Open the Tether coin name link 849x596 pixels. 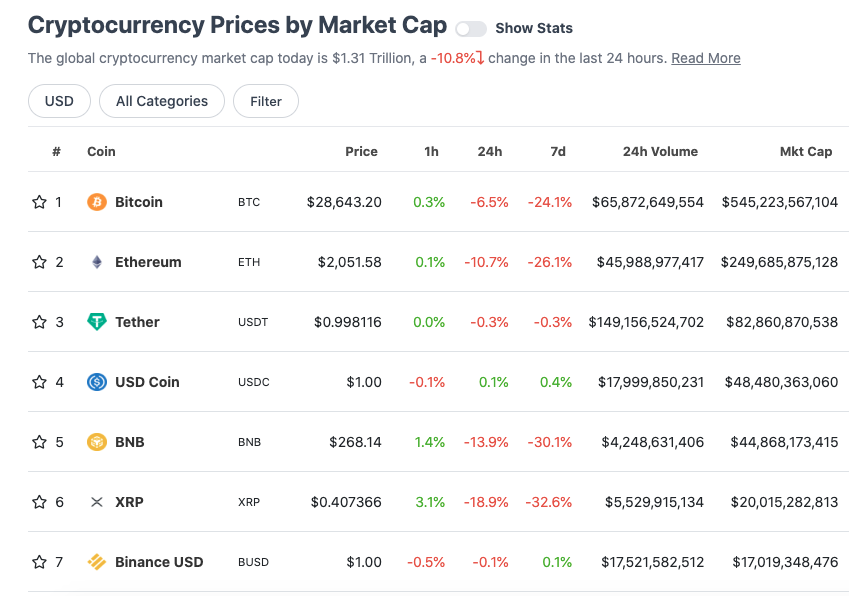tap(138, 322)
